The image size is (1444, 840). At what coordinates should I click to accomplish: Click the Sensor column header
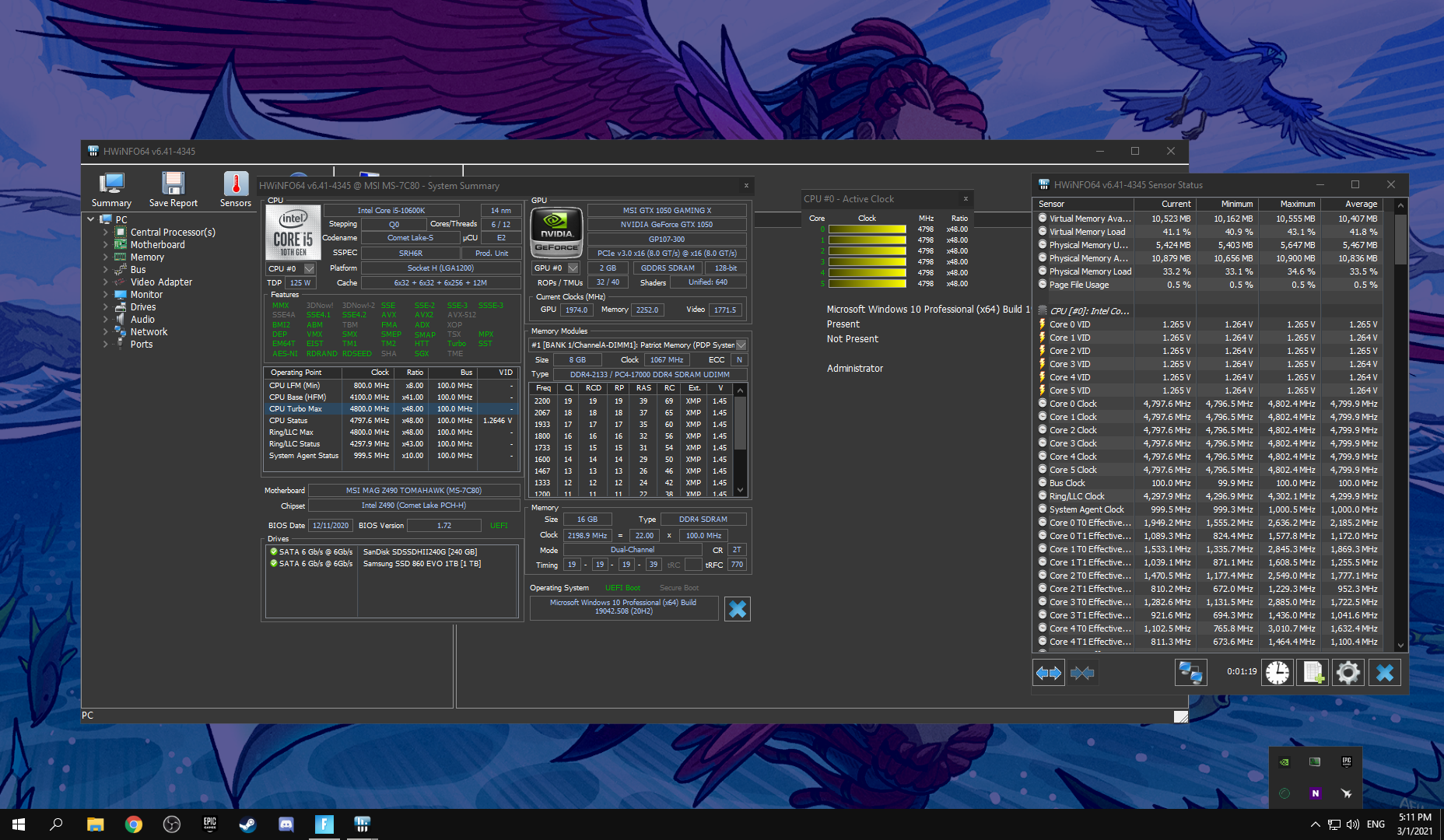(1083, 204)
